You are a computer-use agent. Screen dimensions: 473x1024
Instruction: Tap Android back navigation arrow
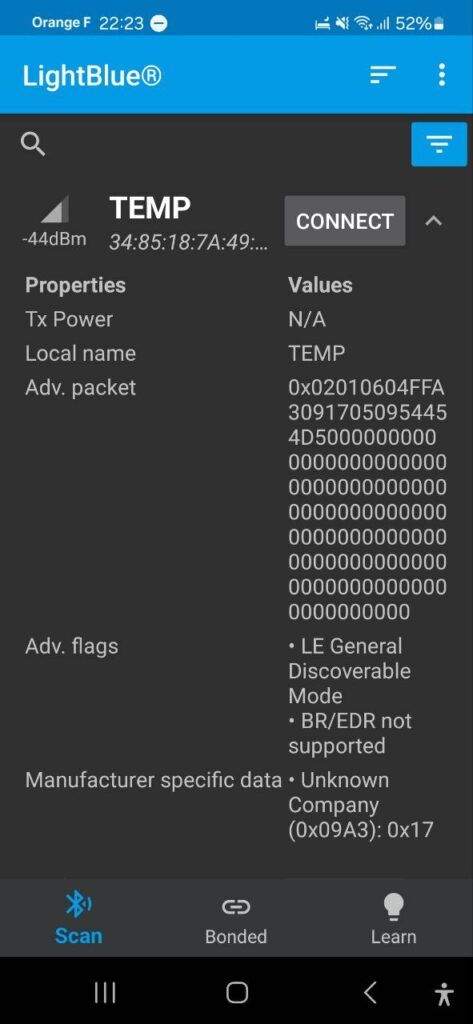[370, 993]
